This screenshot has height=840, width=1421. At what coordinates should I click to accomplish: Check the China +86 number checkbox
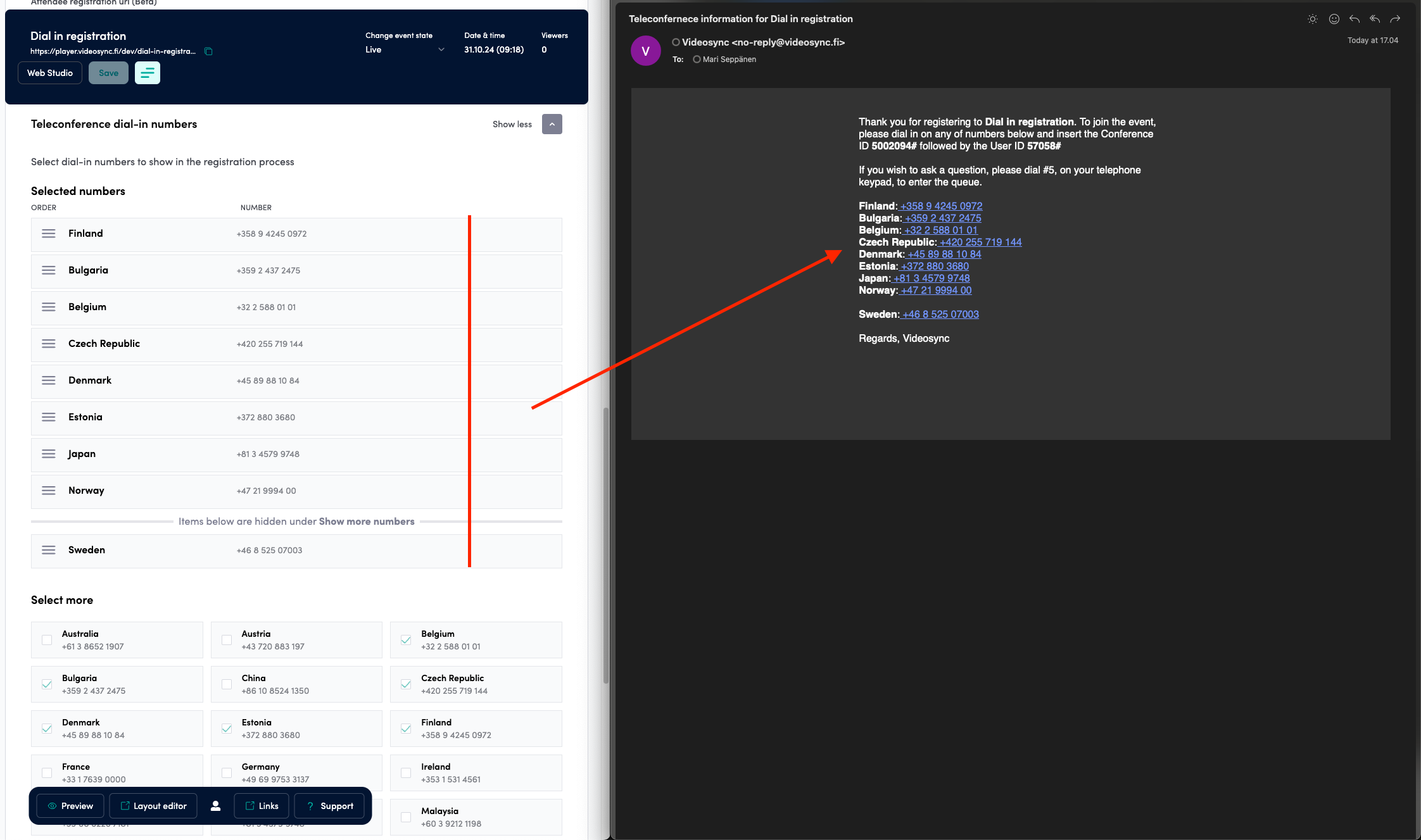pyautogui.click(x=226, y=684)
